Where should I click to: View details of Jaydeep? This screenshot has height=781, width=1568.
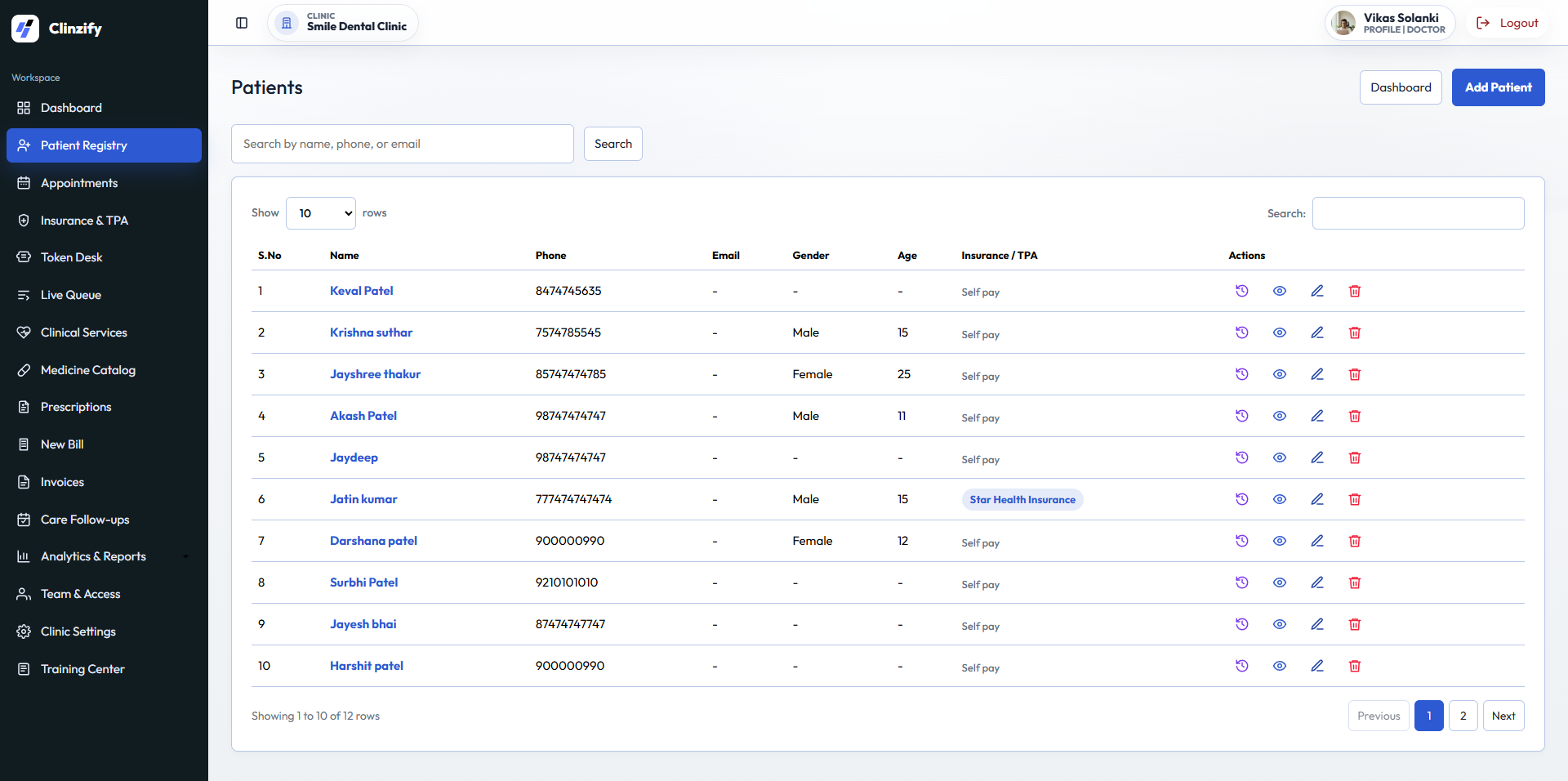[x=1279, y=457]
